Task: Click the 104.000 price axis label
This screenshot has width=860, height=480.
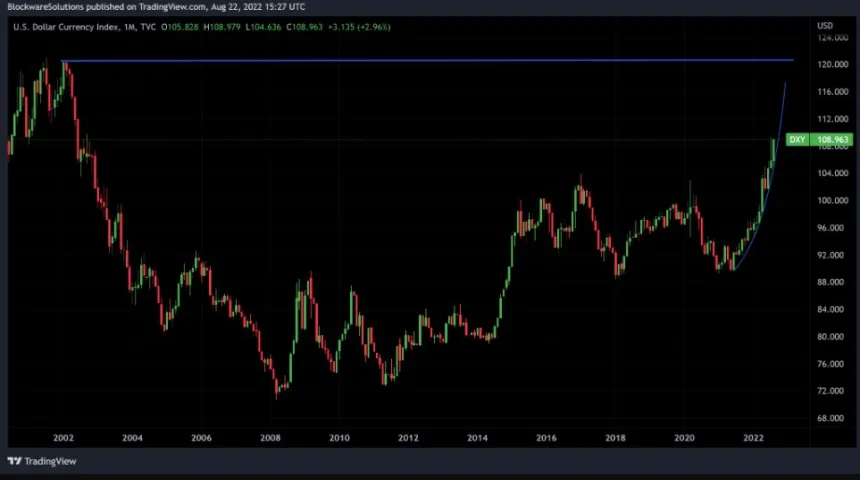Action: tap(833, 173)
